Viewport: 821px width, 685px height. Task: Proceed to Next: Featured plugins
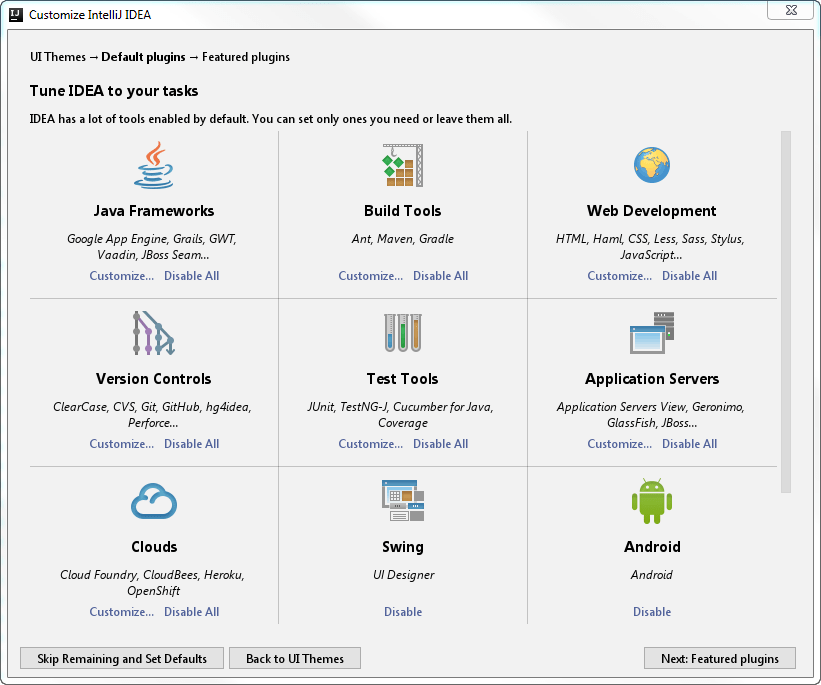(720, 659)
